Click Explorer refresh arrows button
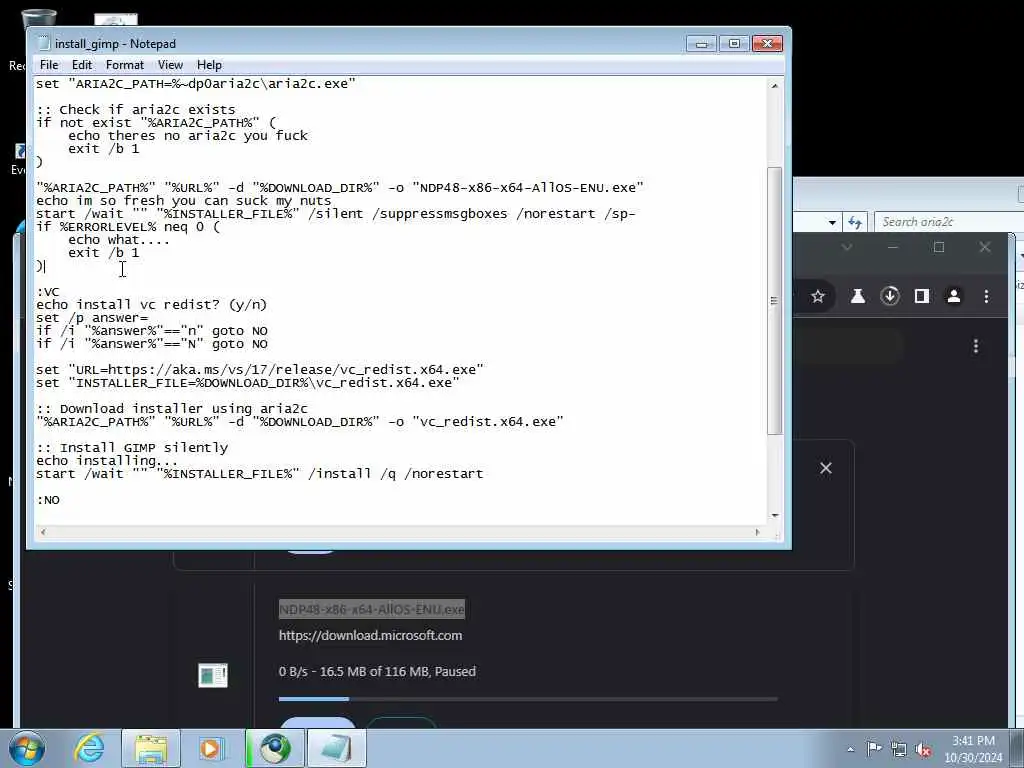 point(855,222)
